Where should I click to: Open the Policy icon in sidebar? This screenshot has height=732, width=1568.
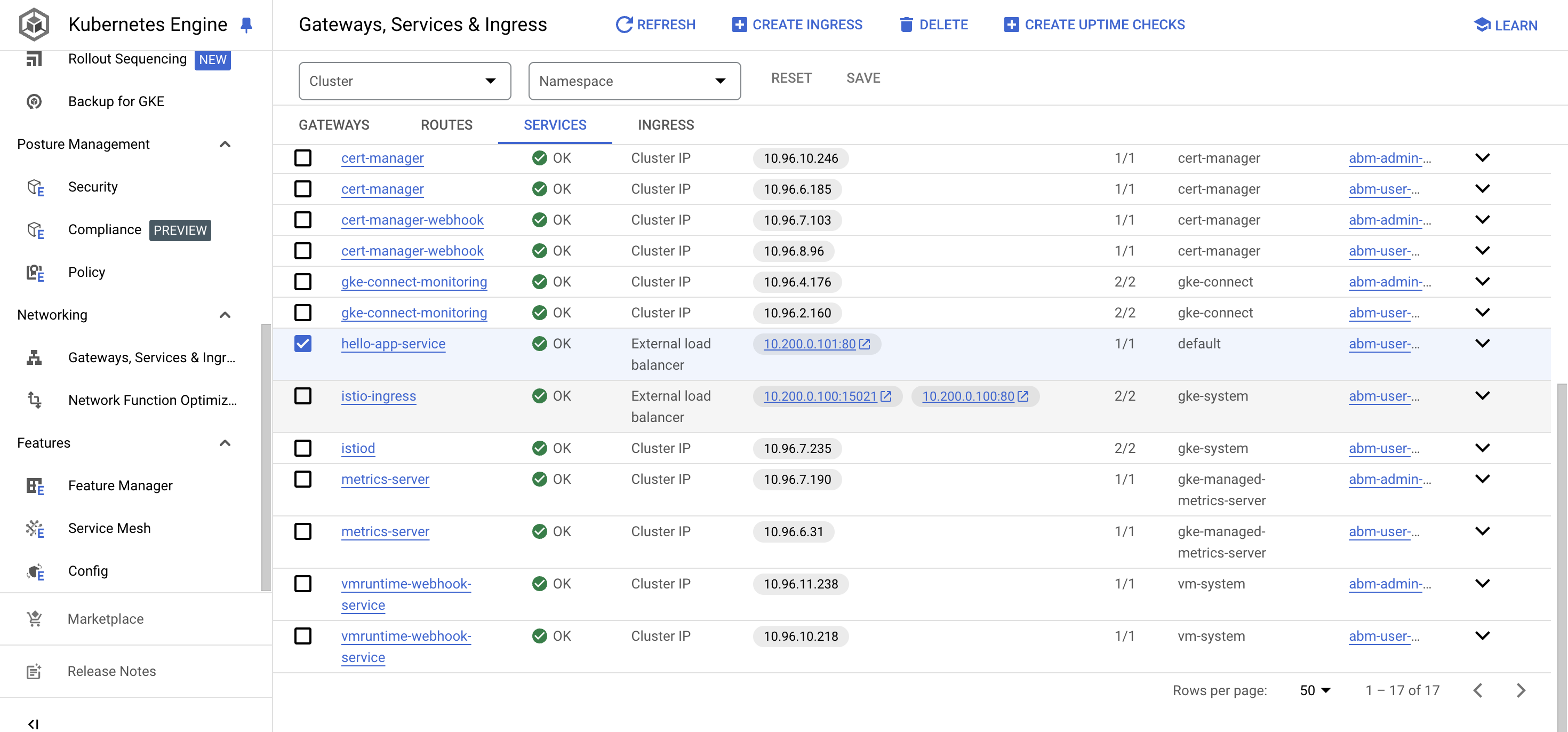35,272
